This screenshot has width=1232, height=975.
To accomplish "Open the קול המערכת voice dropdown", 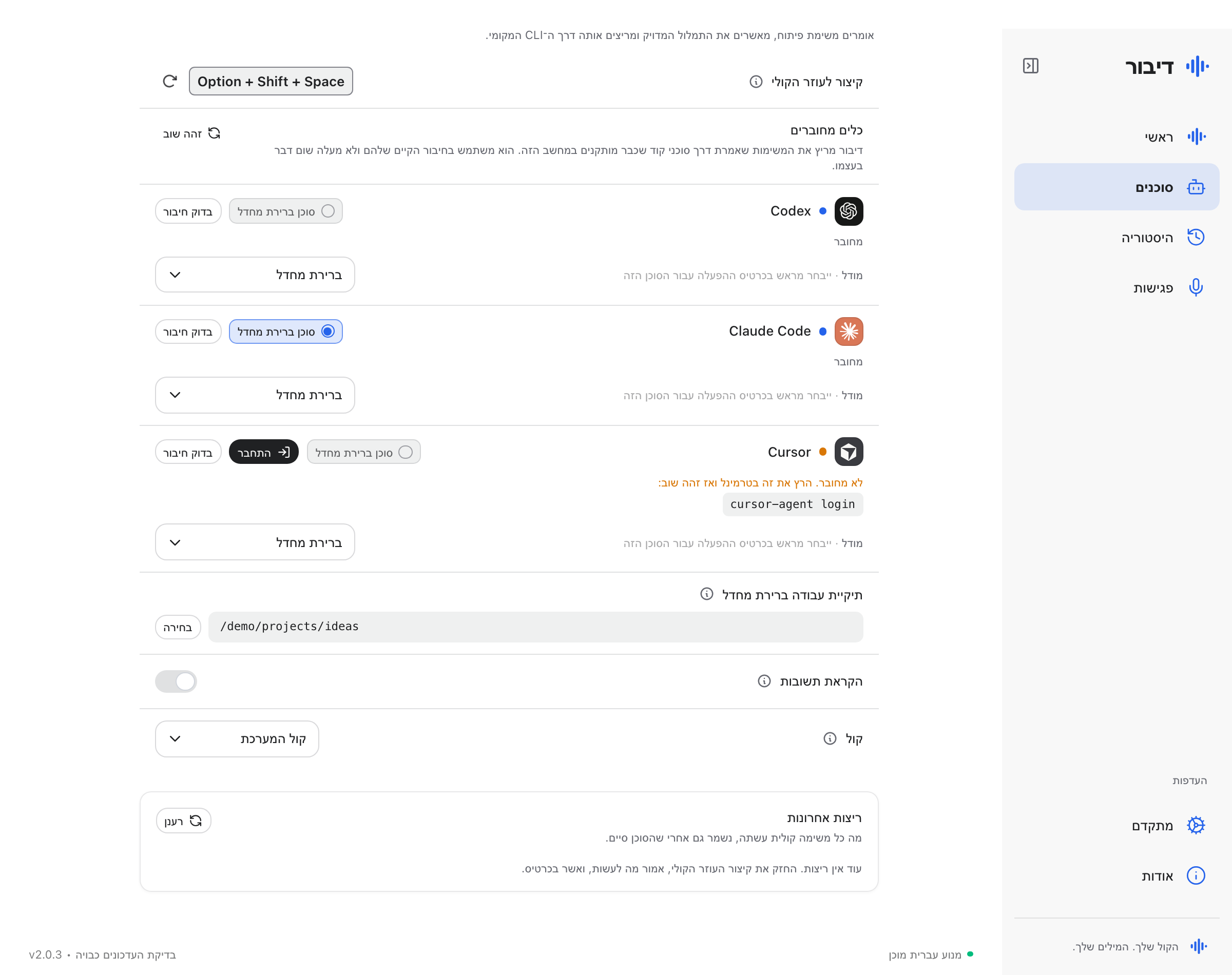I will coord(237,738).
